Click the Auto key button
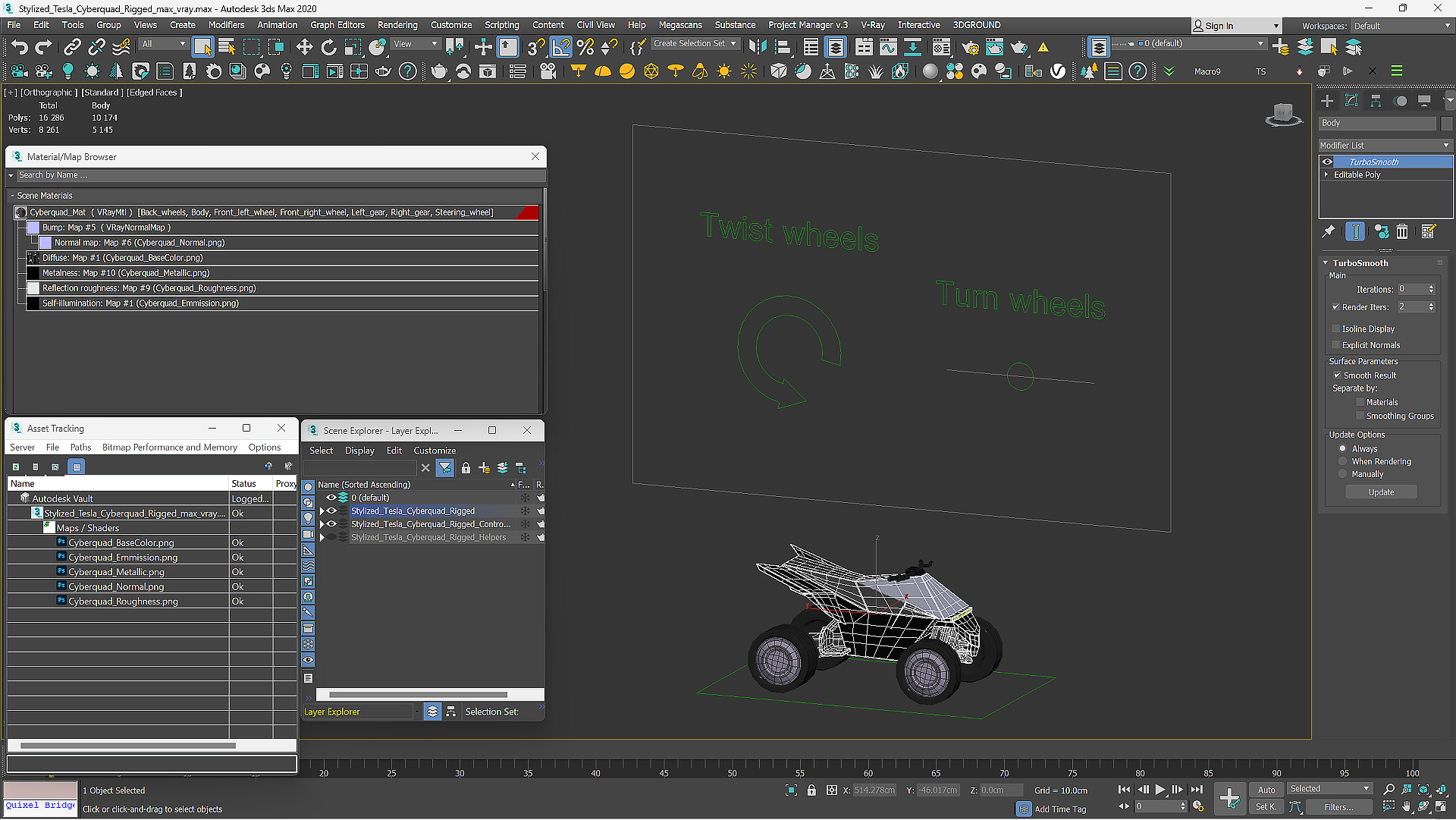The height and width of the screenshot is (820, 1456). pyautogui.click(x=1266, y=790)
